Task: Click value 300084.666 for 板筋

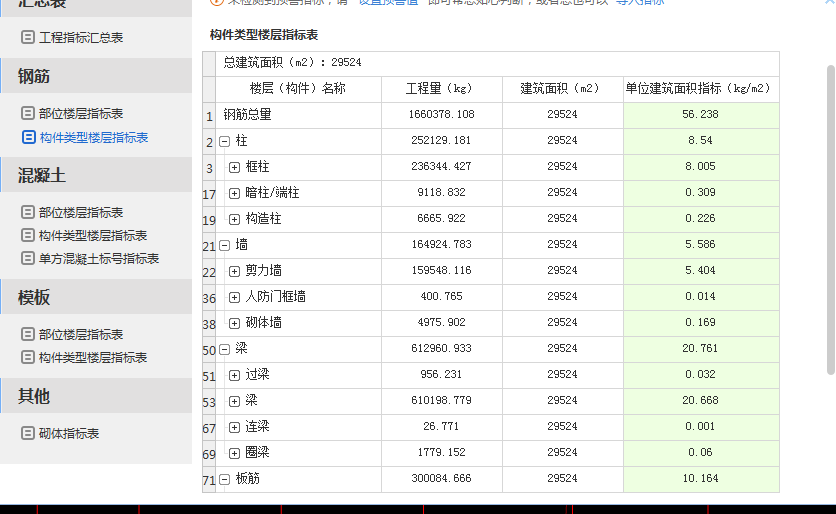Action: [x=441, y=478]
